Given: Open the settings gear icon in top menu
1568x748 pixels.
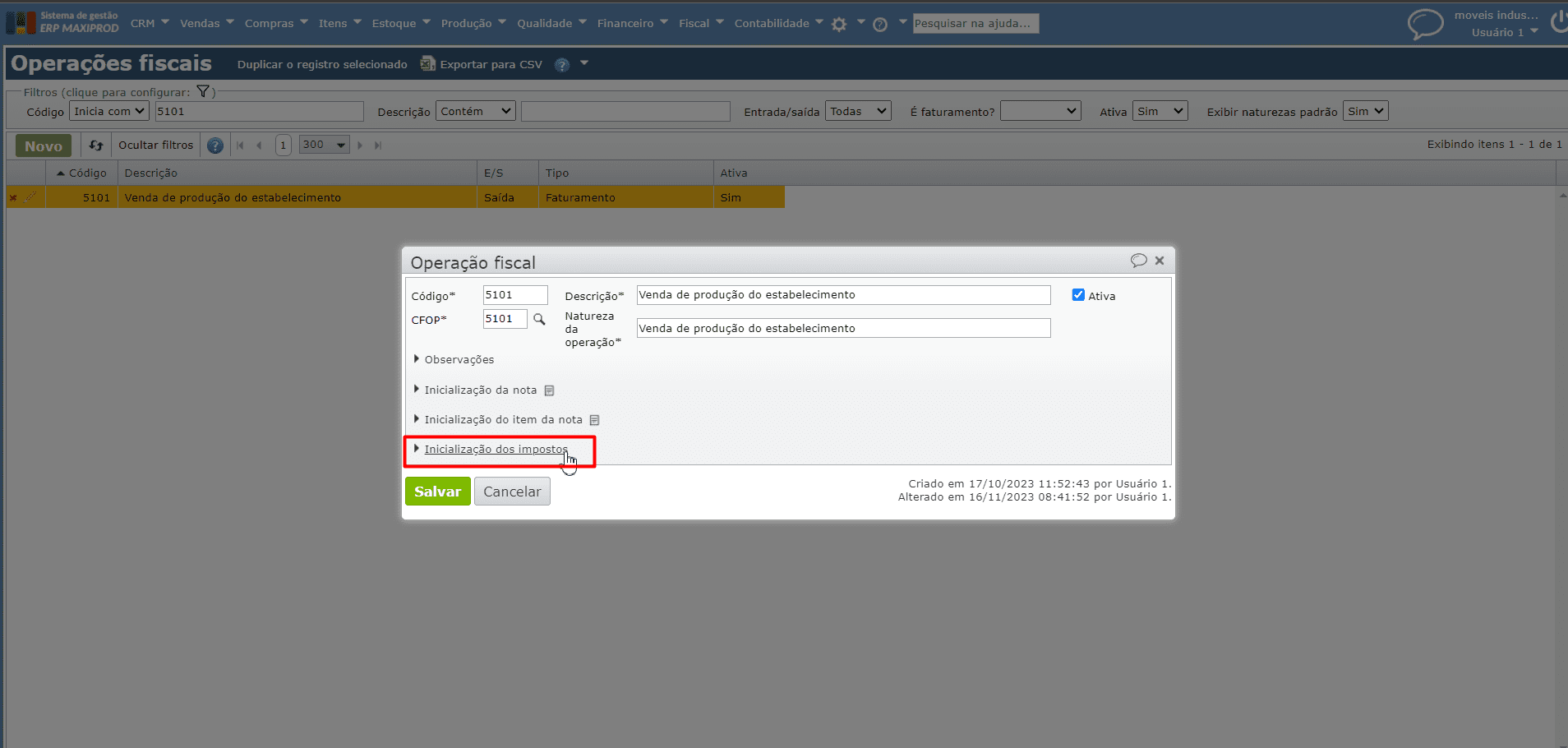Looking at the screenshot, I should click(x=838, y=25).
